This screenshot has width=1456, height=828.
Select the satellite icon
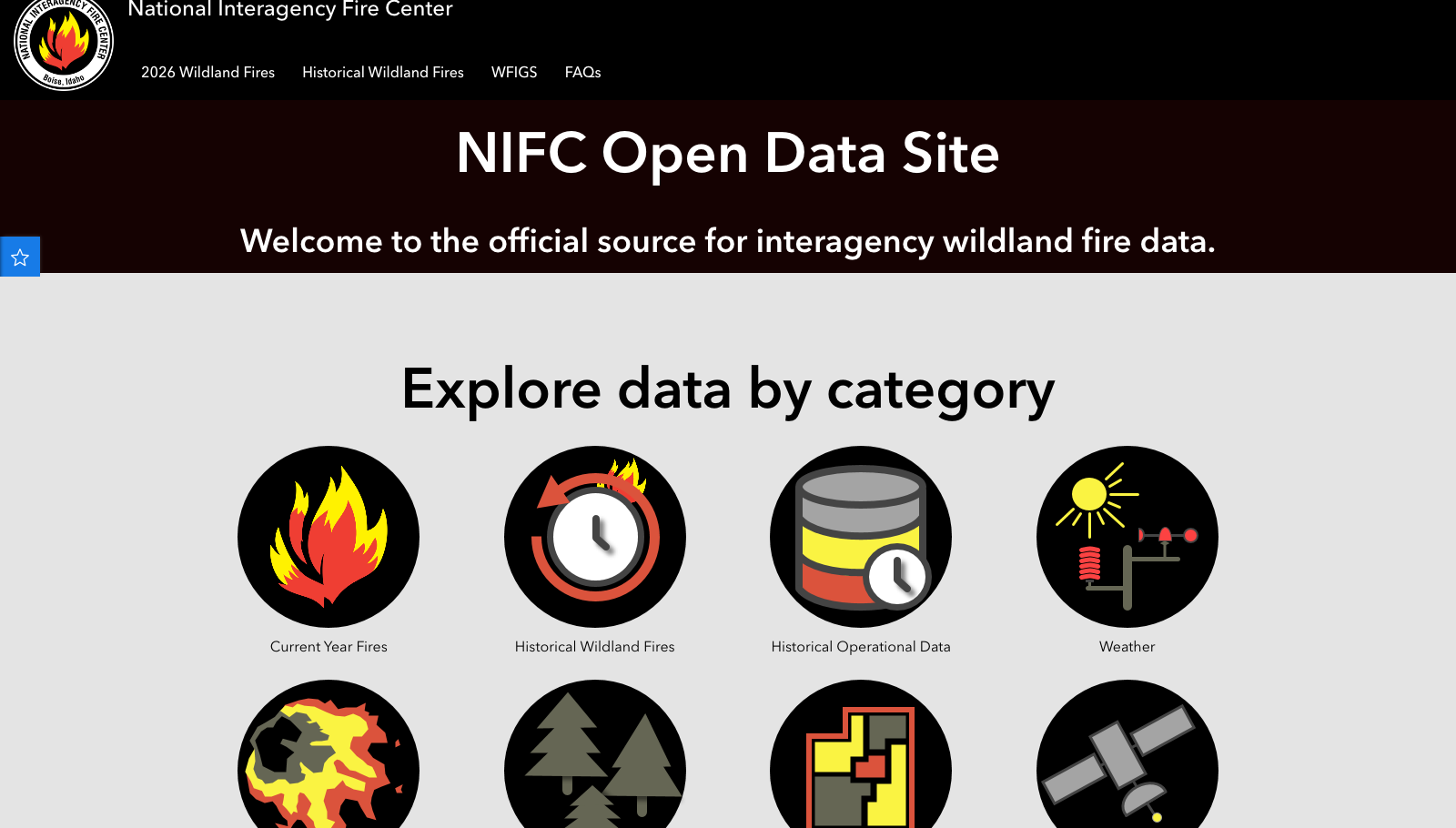(1127, 754)
